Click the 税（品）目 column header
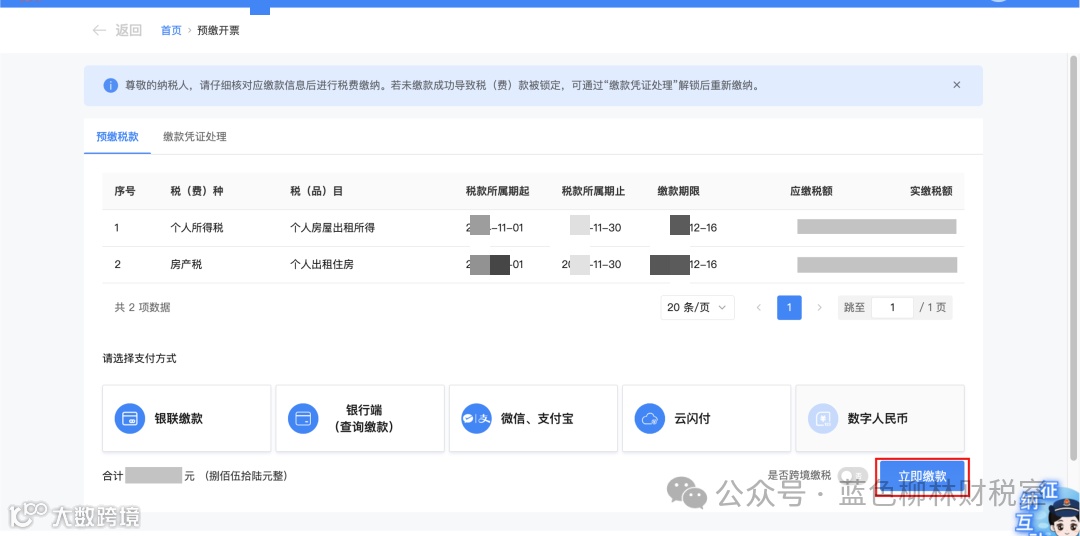The image size is (1080, 536). tap(317, 191)
